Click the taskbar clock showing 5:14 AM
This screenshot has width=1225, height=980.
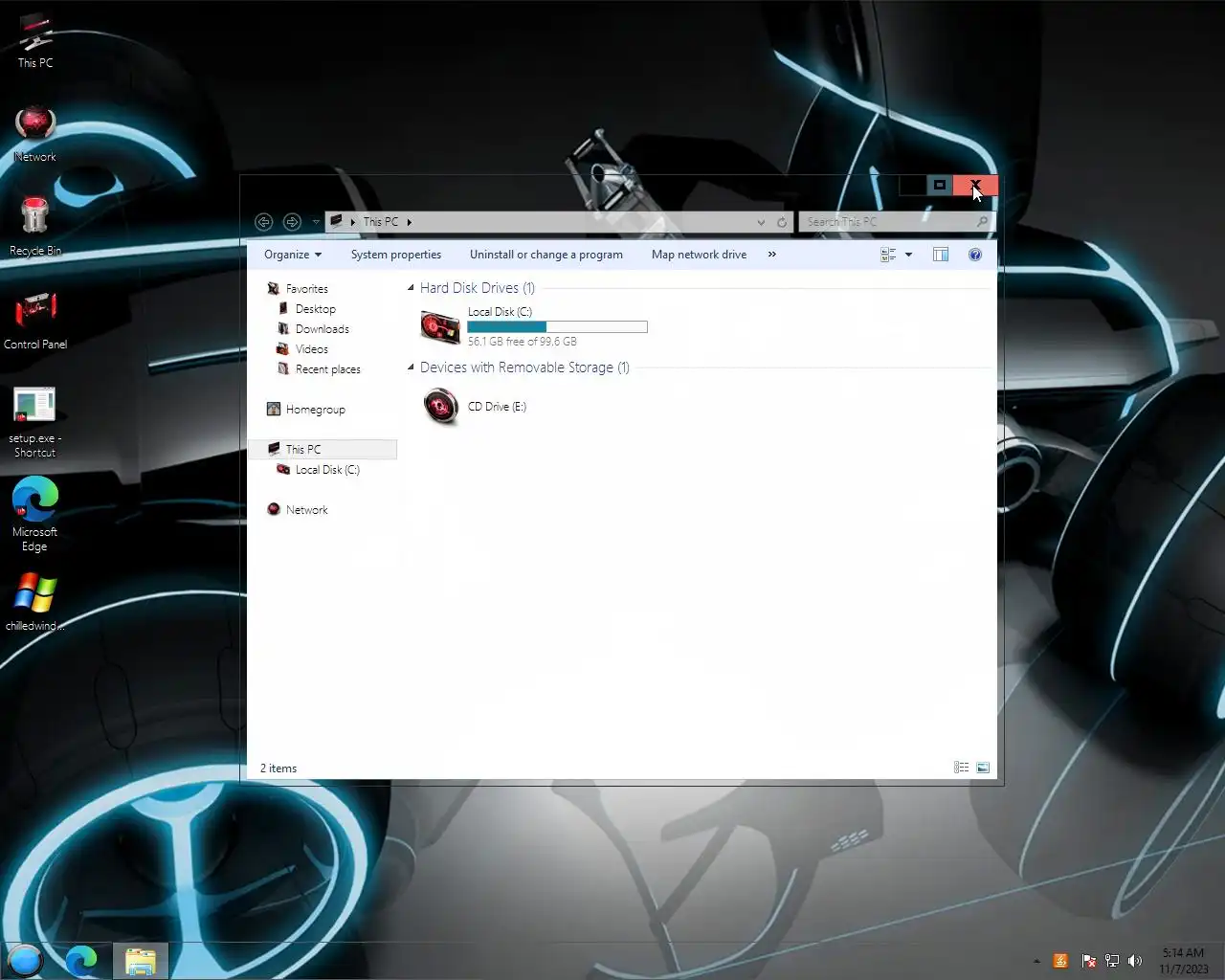[x=1184, y=961]
